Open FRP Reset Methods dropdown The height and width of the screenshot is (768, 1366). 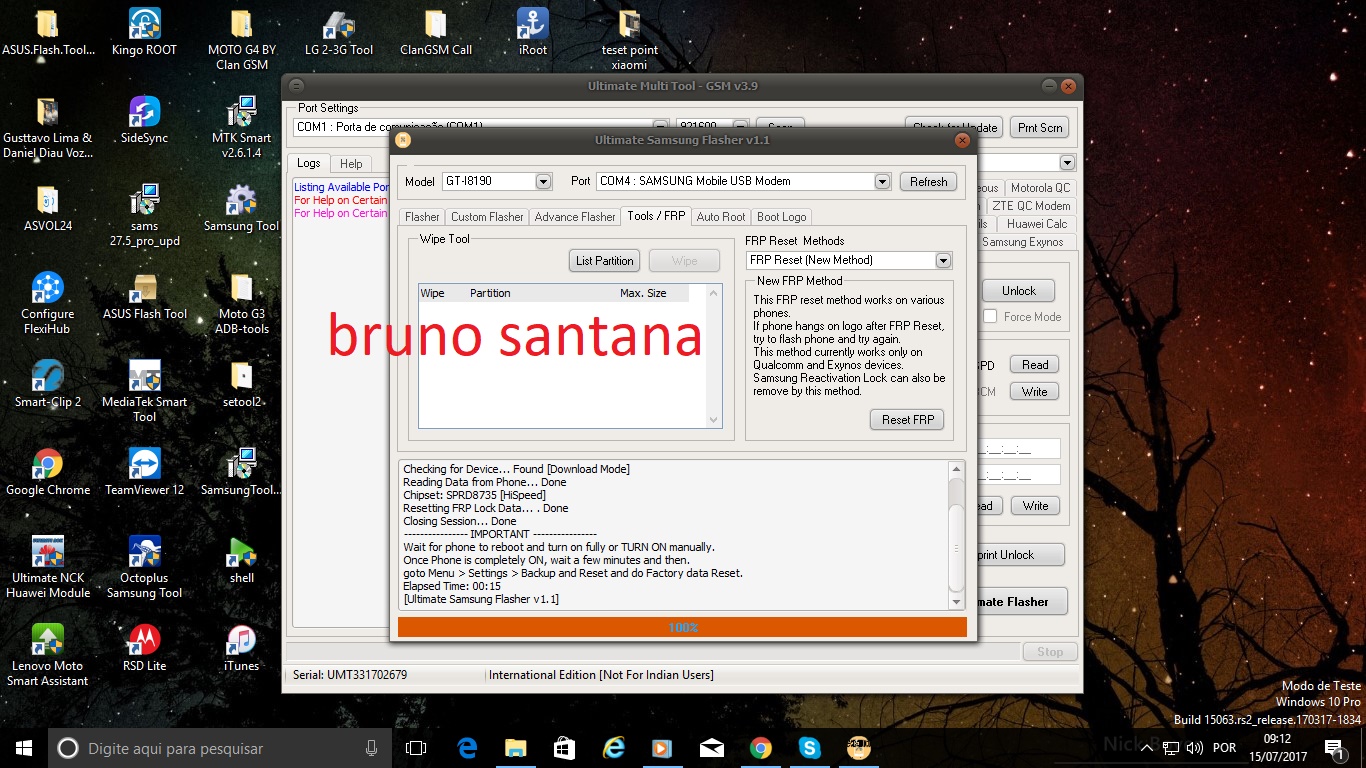click(943, 260)
